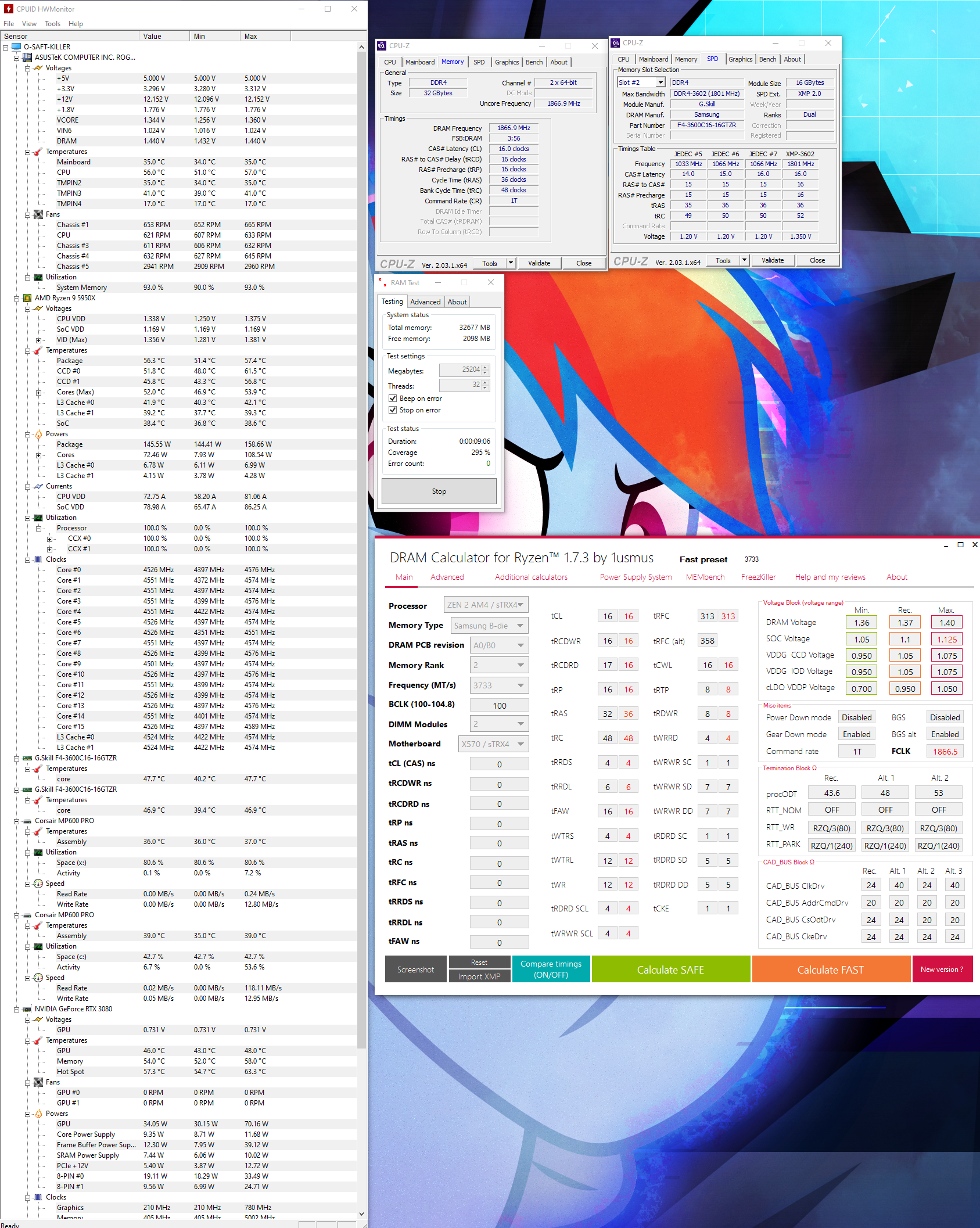Click the Megabytes stepper in RAM Test
The image size is (980, 1228).
[486, 370]
